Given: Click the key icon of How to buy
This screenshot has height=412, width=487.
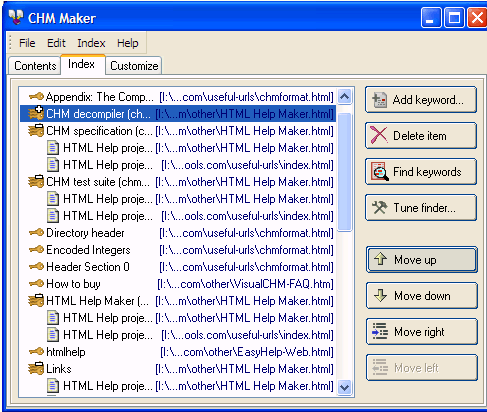Looking at the screenshot, I should coord(36,283).
